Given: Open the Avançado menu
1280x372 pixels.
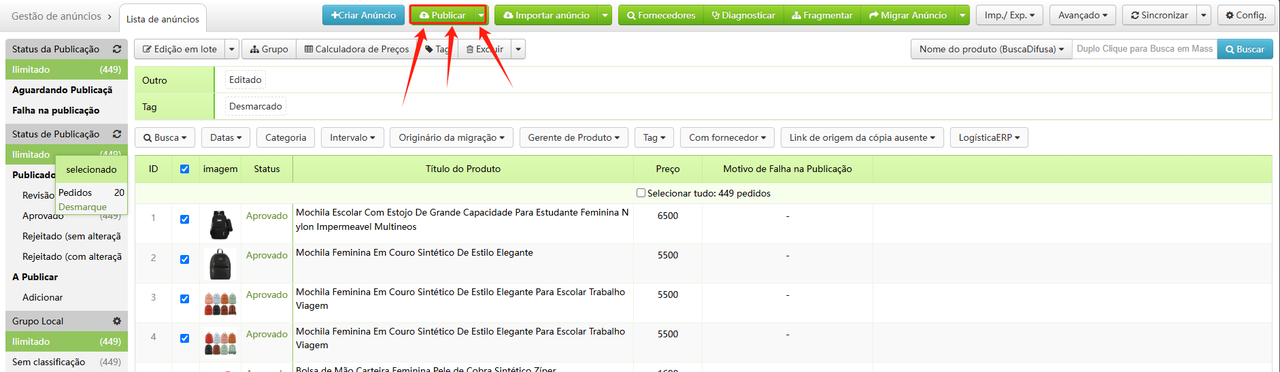Looking at the screenshot, I should (x=1083, y=16).
